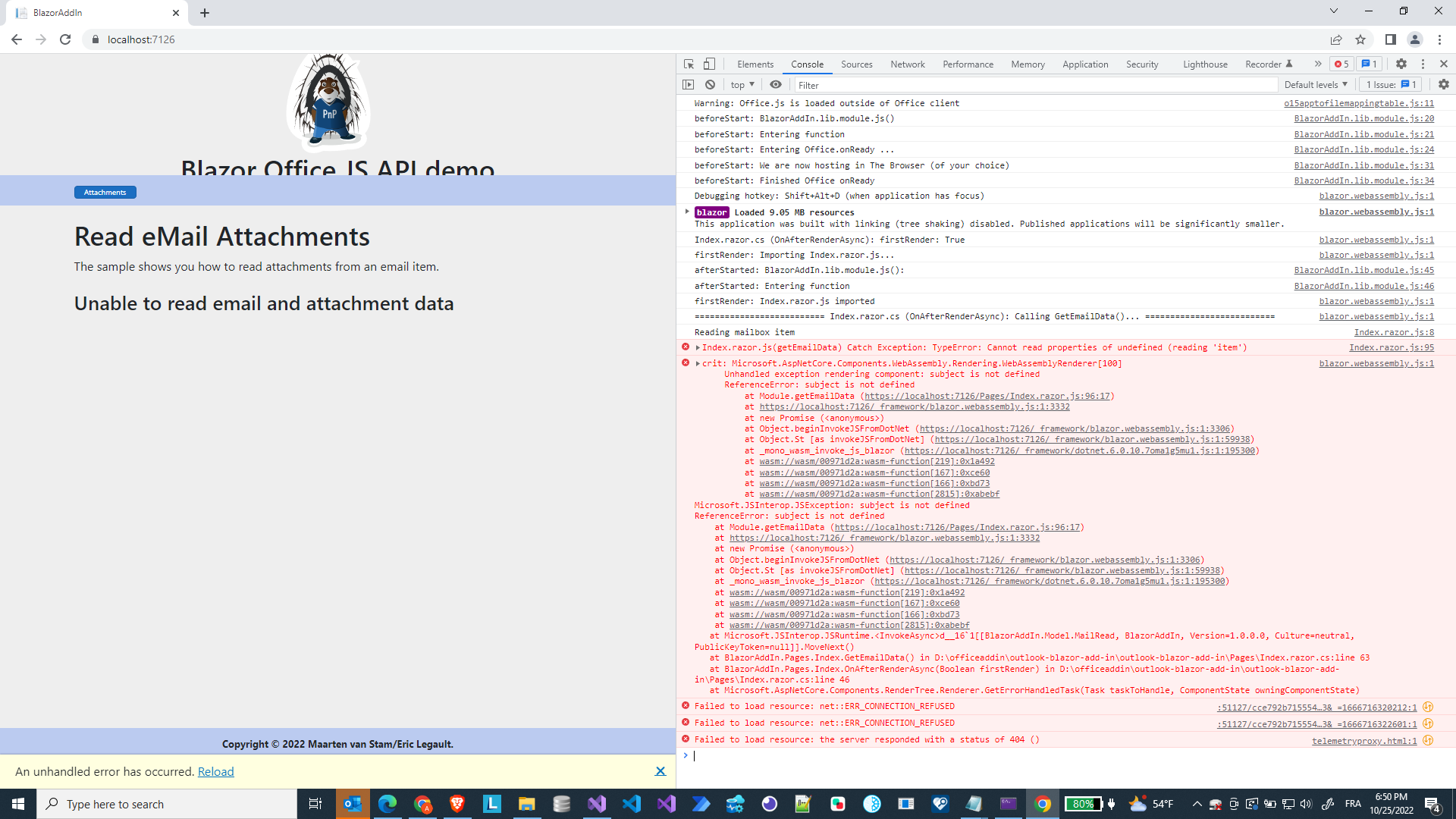The image size is (1456, 819).
Task: Open console settings on the filter bar
Action: [1444, 85]
